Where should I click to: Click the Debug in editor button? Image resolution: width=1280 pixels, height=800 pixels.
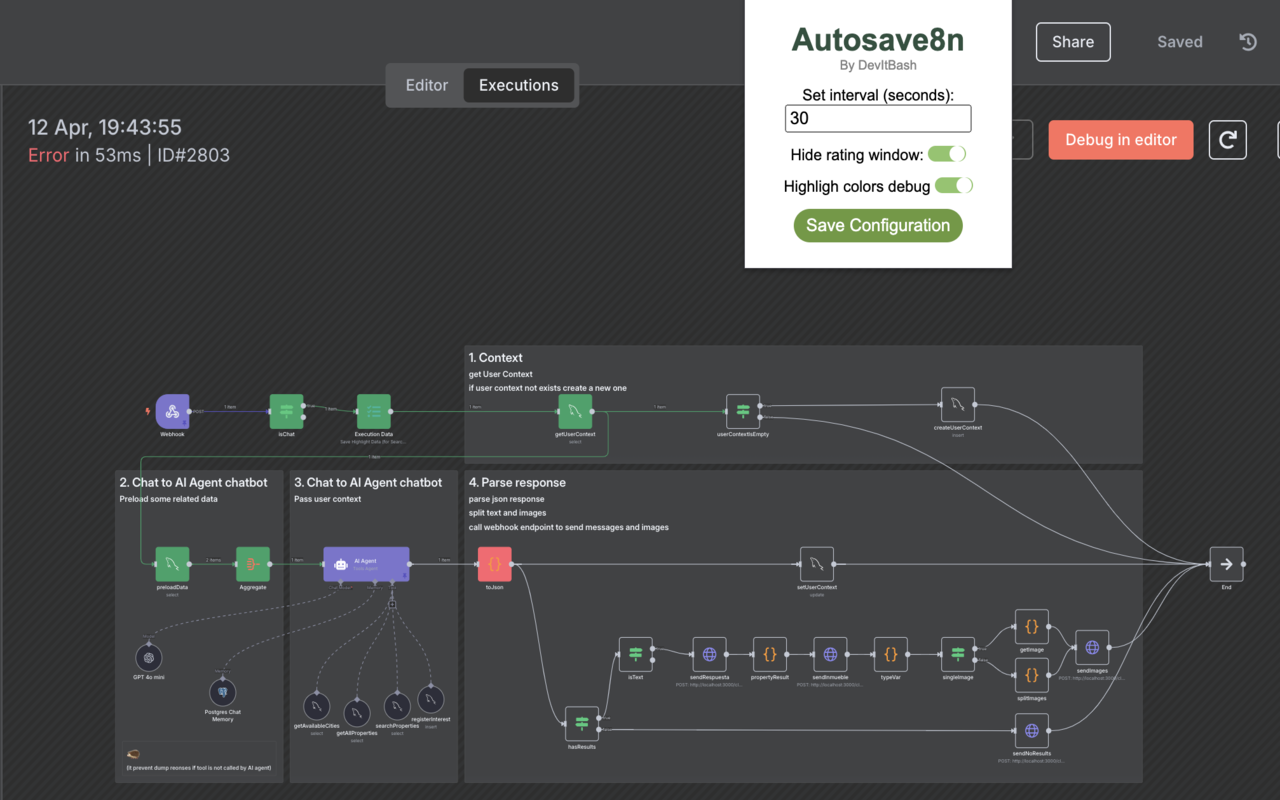tap(1120, 140)
